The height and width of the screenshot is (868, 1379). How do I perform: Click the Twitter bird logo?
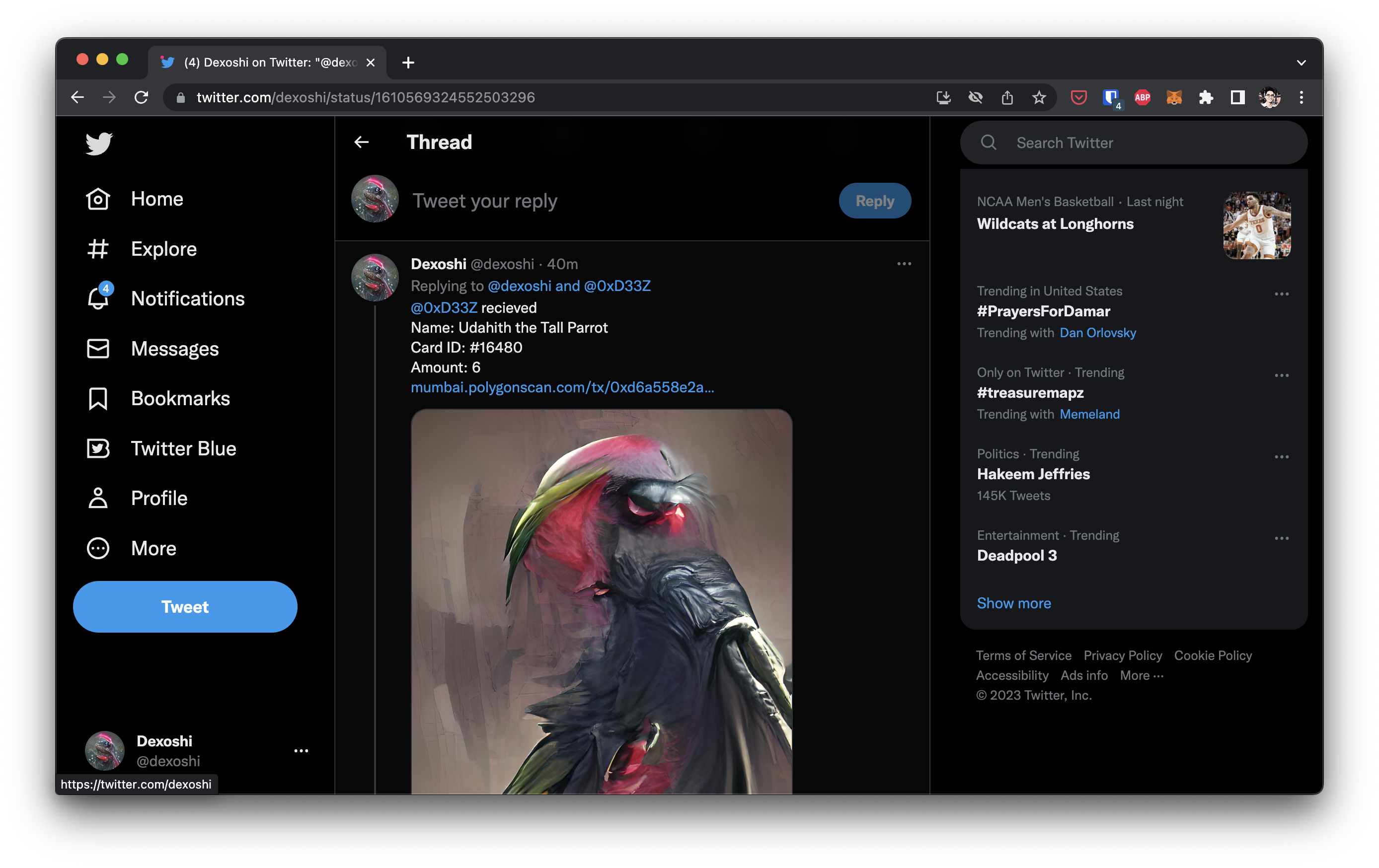(98, 144)
